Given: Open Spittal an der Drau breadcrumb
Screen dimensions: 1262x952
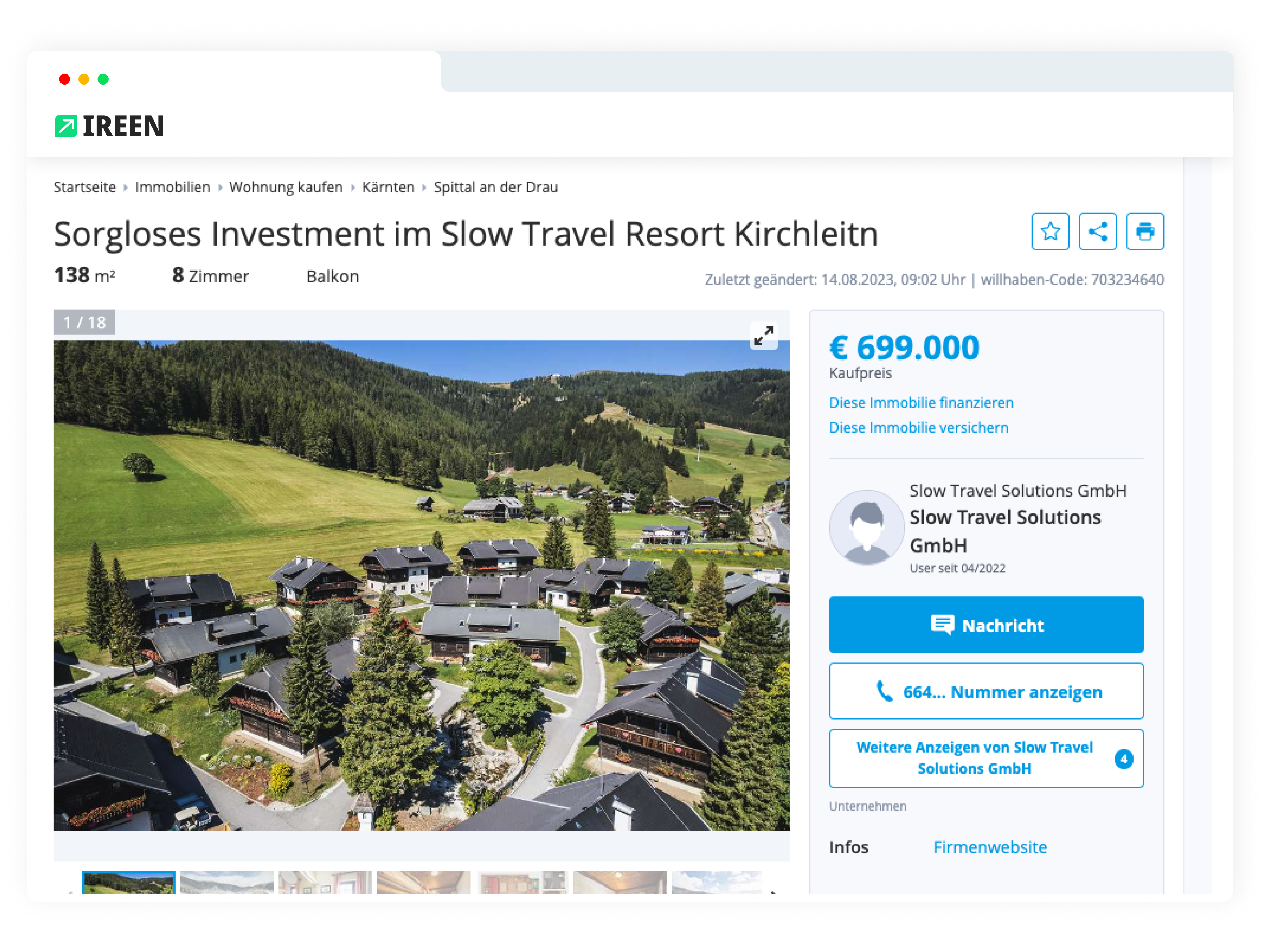Looking at the screenshot, I should (495, 187).
